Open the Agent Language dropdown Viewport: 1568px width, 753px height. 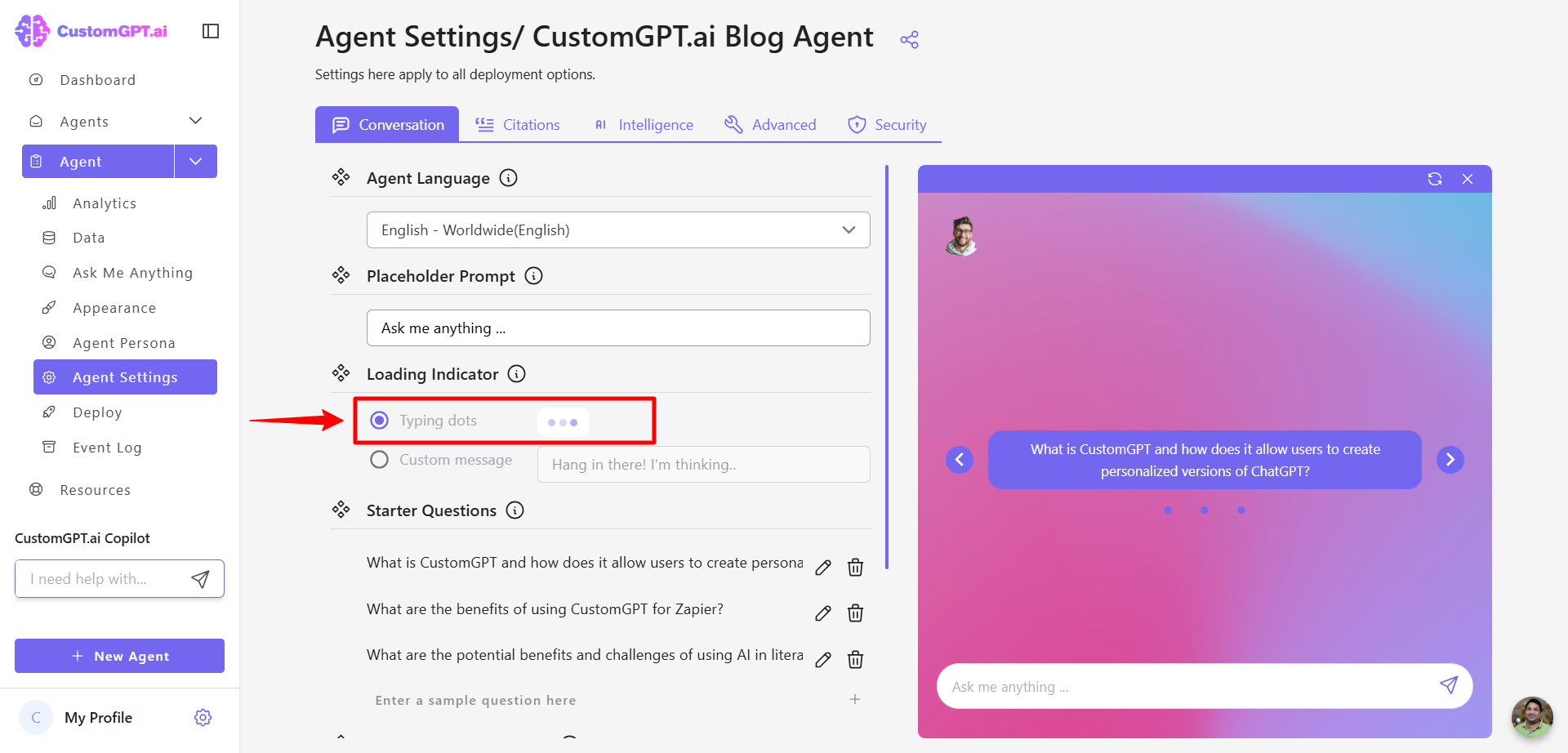(618, 230)
